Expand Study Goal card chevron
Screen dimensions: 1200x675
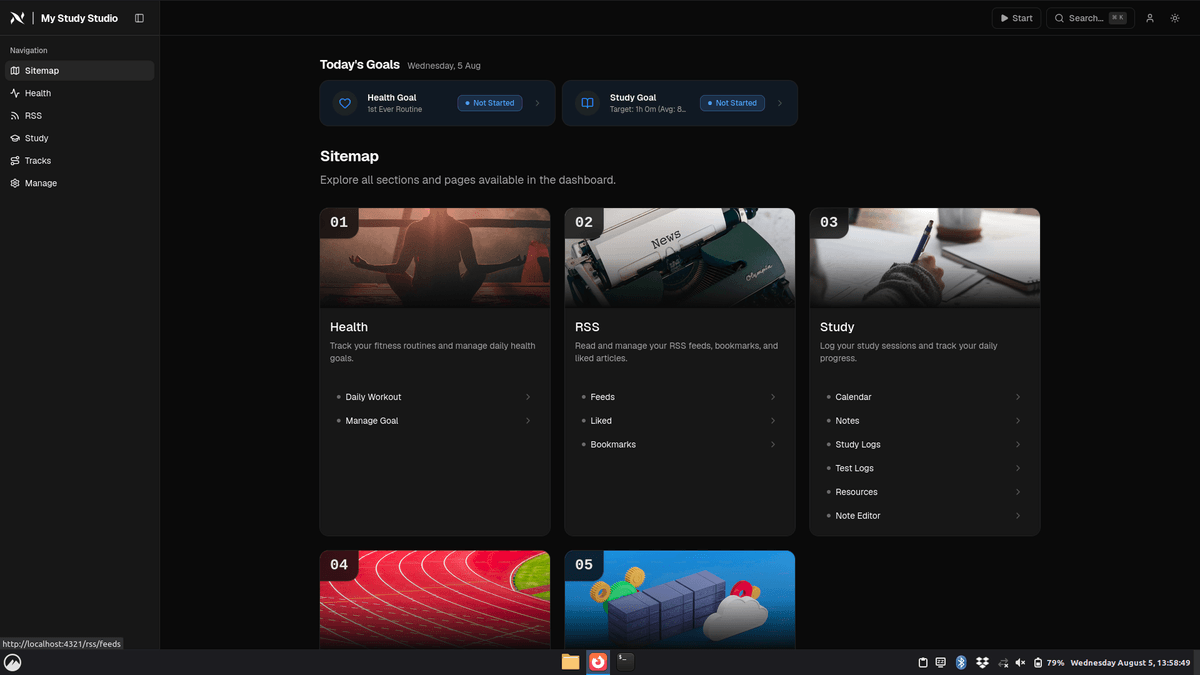tap(780, 103)
